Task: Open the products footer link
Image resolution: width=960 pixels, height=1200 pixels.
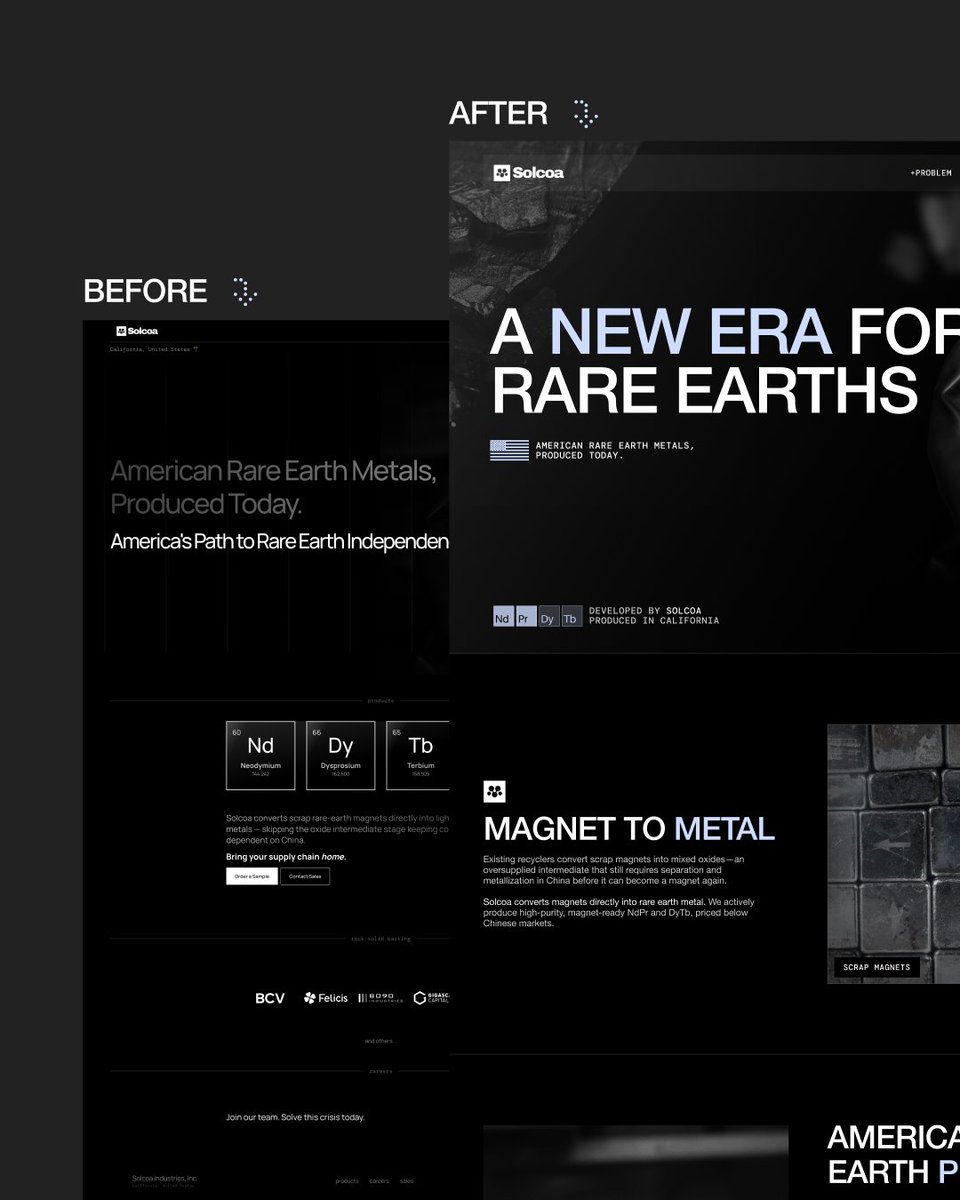Action: [x=347, y=1181]
